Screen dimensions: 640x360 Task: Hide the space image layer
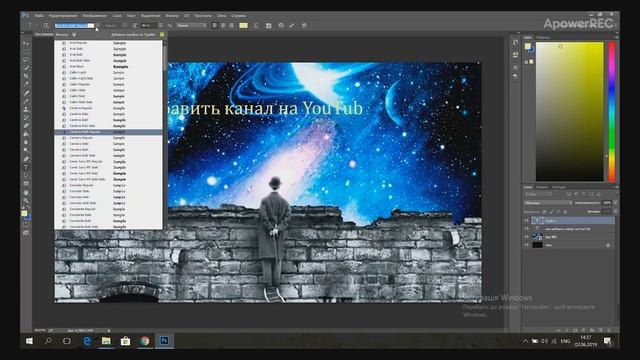(x=527, y=237)
